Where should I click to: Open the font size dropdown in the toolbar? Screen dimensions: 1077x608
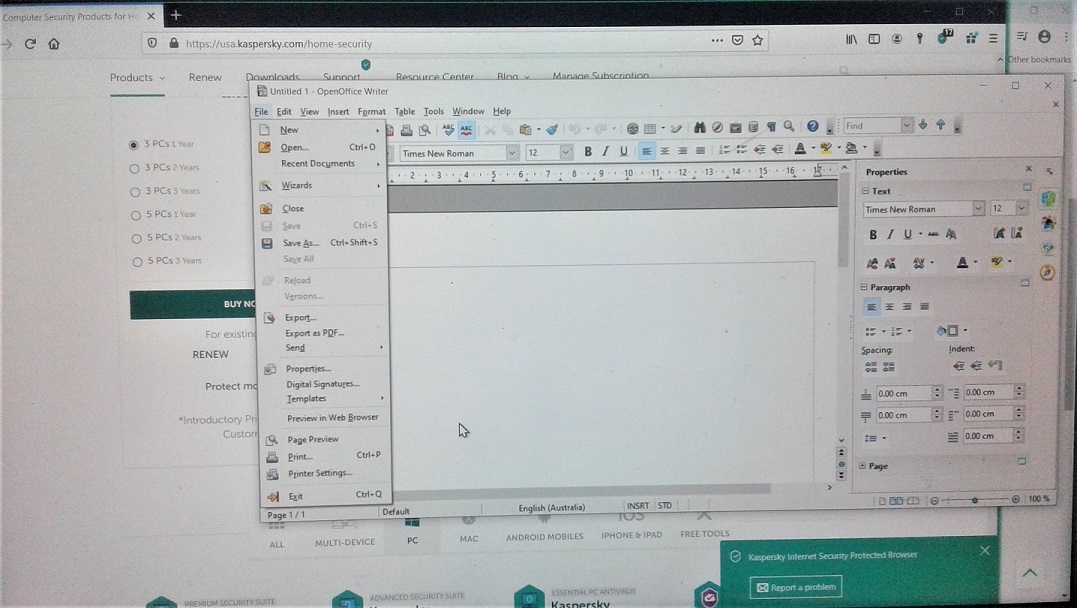[x=566, y=152]
